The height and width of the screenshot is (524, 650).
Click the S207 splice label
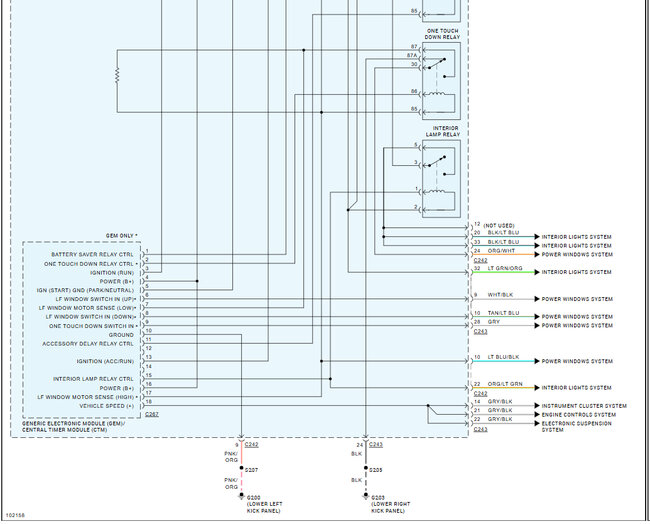tap(251, 470)
